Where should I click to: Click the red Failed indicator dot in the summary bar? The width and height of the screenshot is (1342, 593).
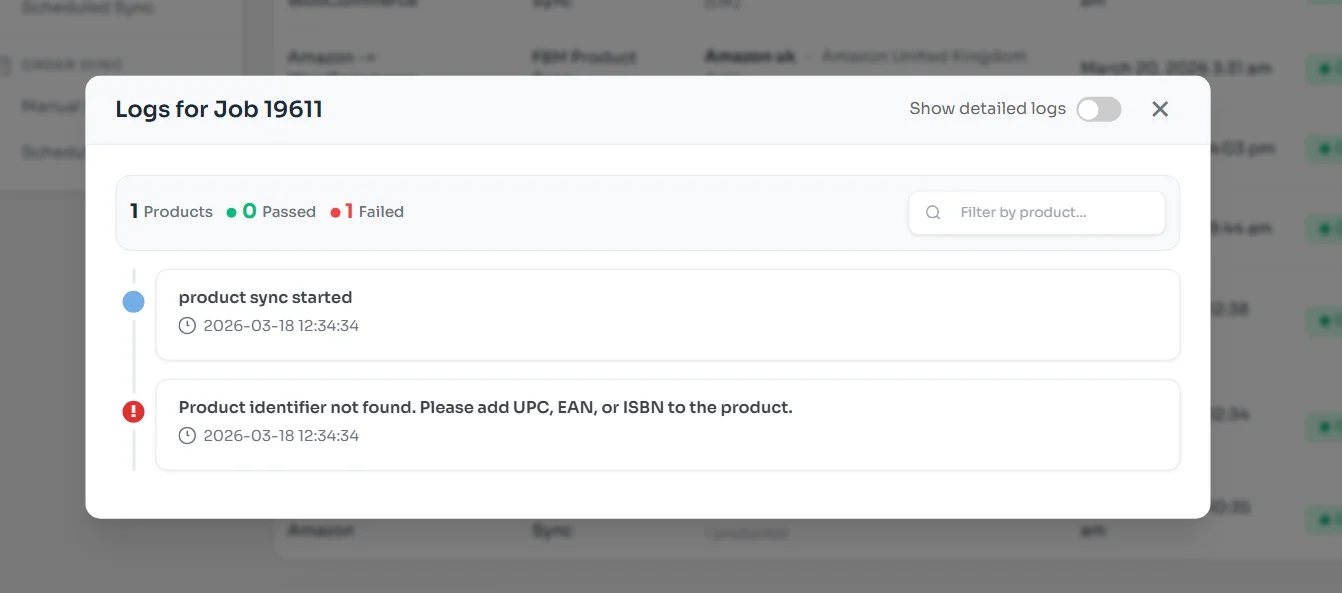(x=334, y=211)
